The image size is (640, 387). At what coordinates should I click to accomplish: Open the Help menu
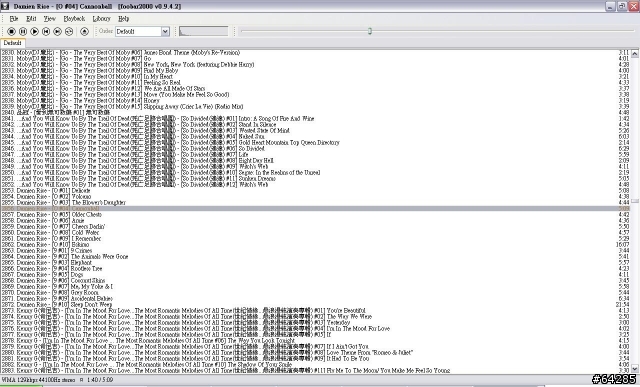[123, 19]
